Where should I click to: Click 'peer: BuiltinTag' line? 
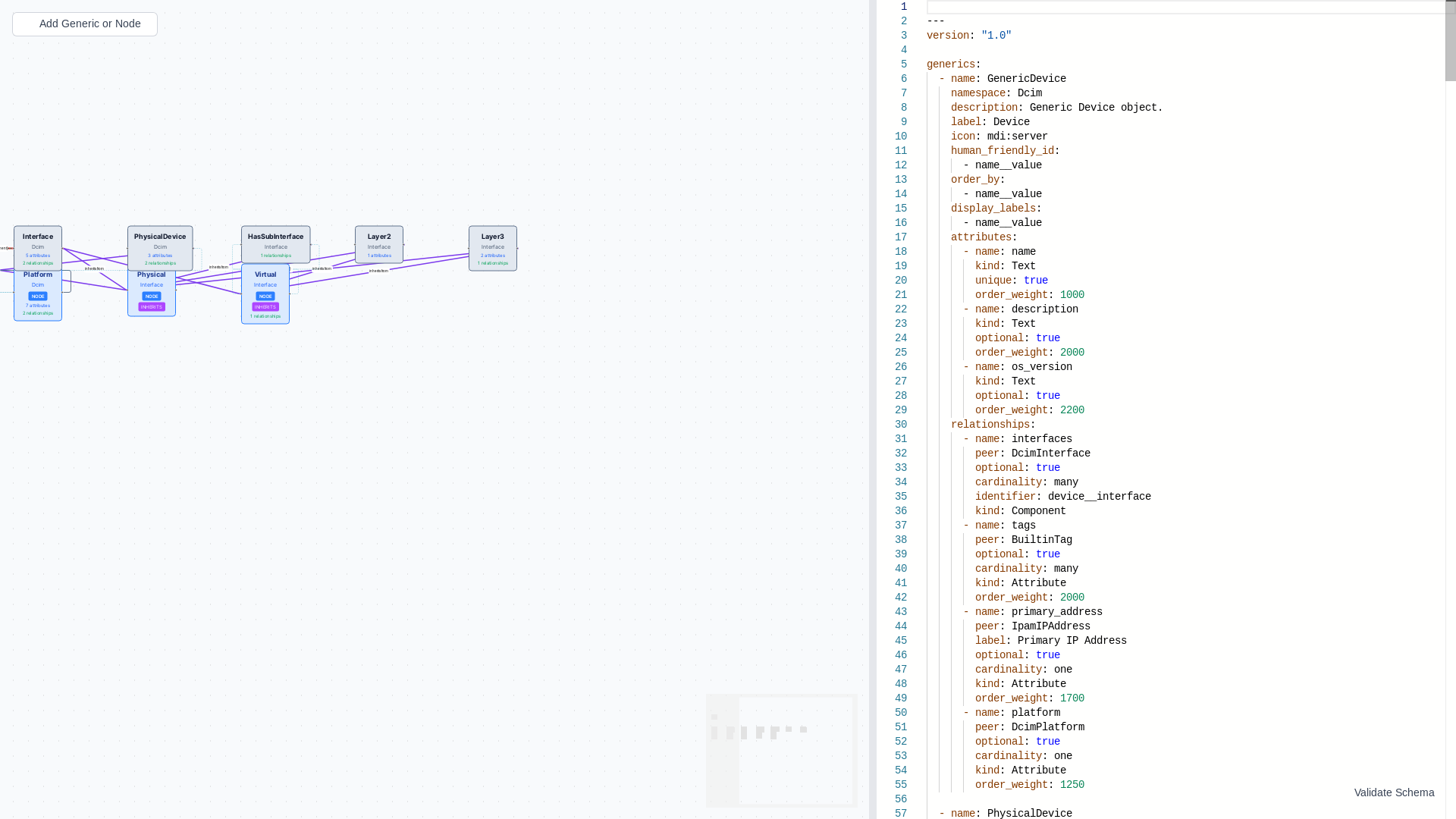pos(1024,540)
